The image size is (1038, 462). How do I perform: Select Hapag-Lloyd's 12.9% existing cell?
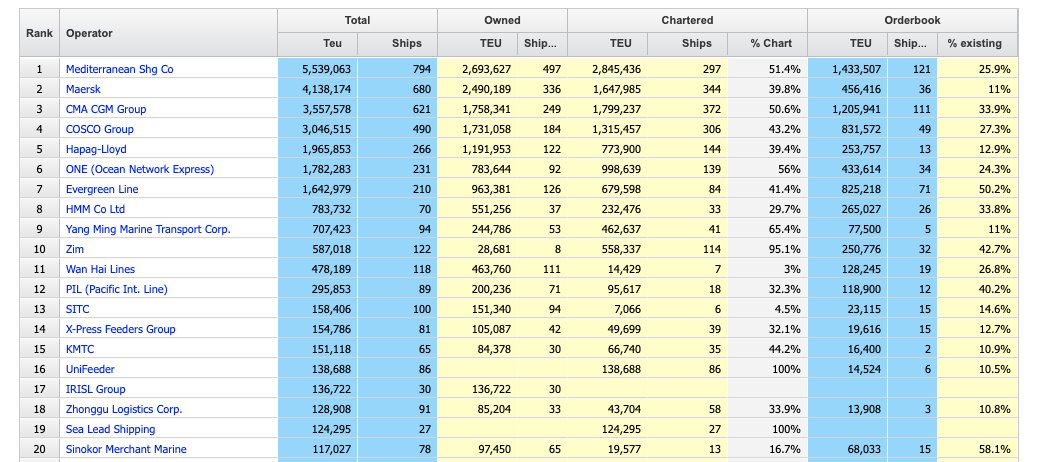point(977,149)
